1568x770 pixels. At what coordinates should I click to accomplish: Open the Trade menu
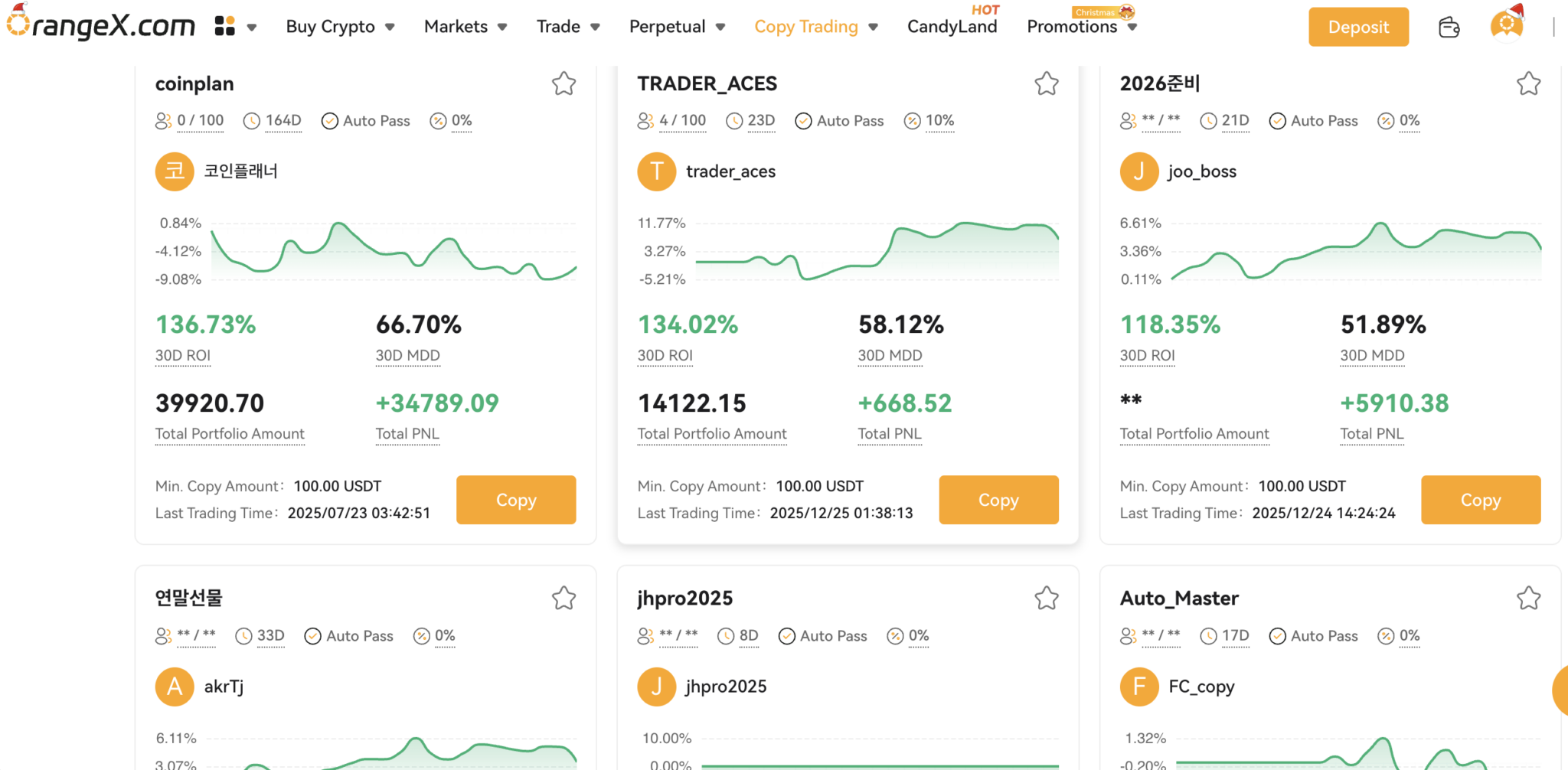coord(558,27)
